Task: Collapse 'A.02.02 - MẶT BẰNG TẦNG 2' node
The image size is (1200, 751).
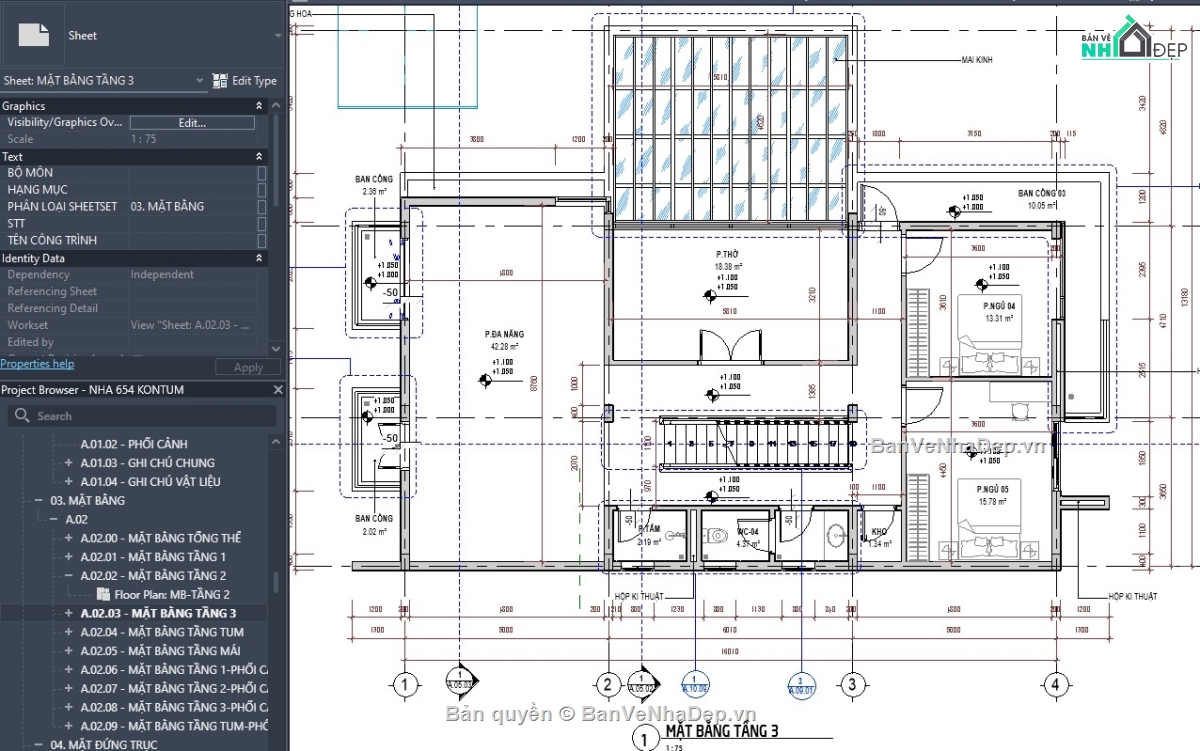Action: (x=68, y=576)
